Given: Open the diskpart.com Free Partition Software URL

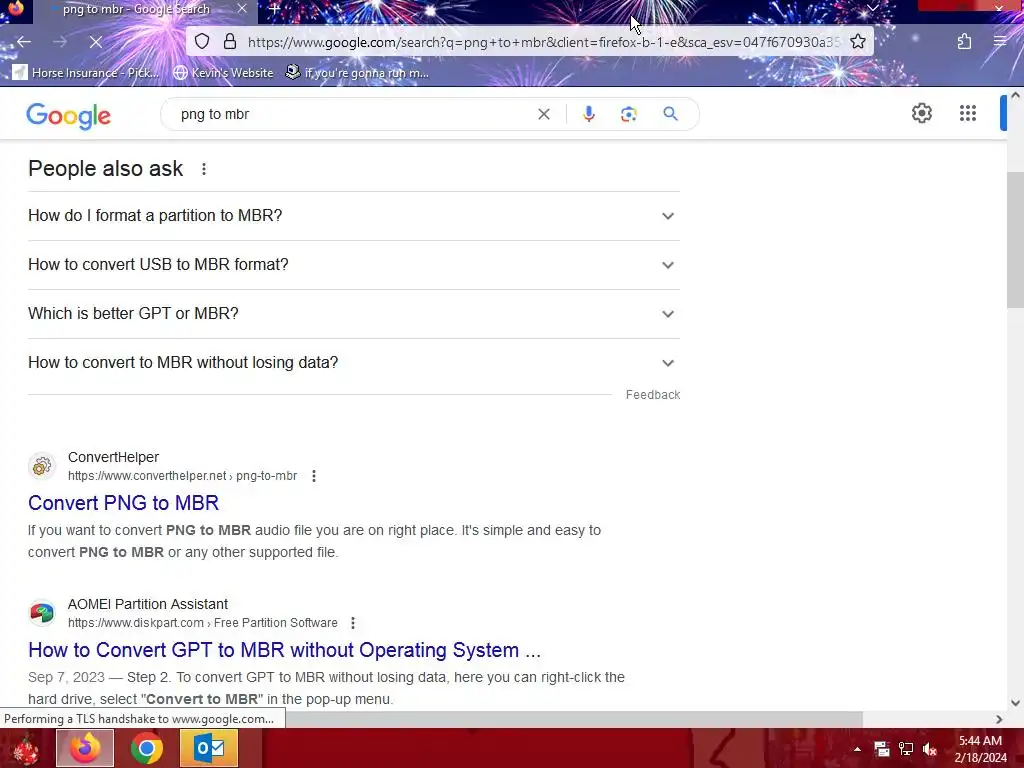Looking at the screenshot, I should 202,622.
